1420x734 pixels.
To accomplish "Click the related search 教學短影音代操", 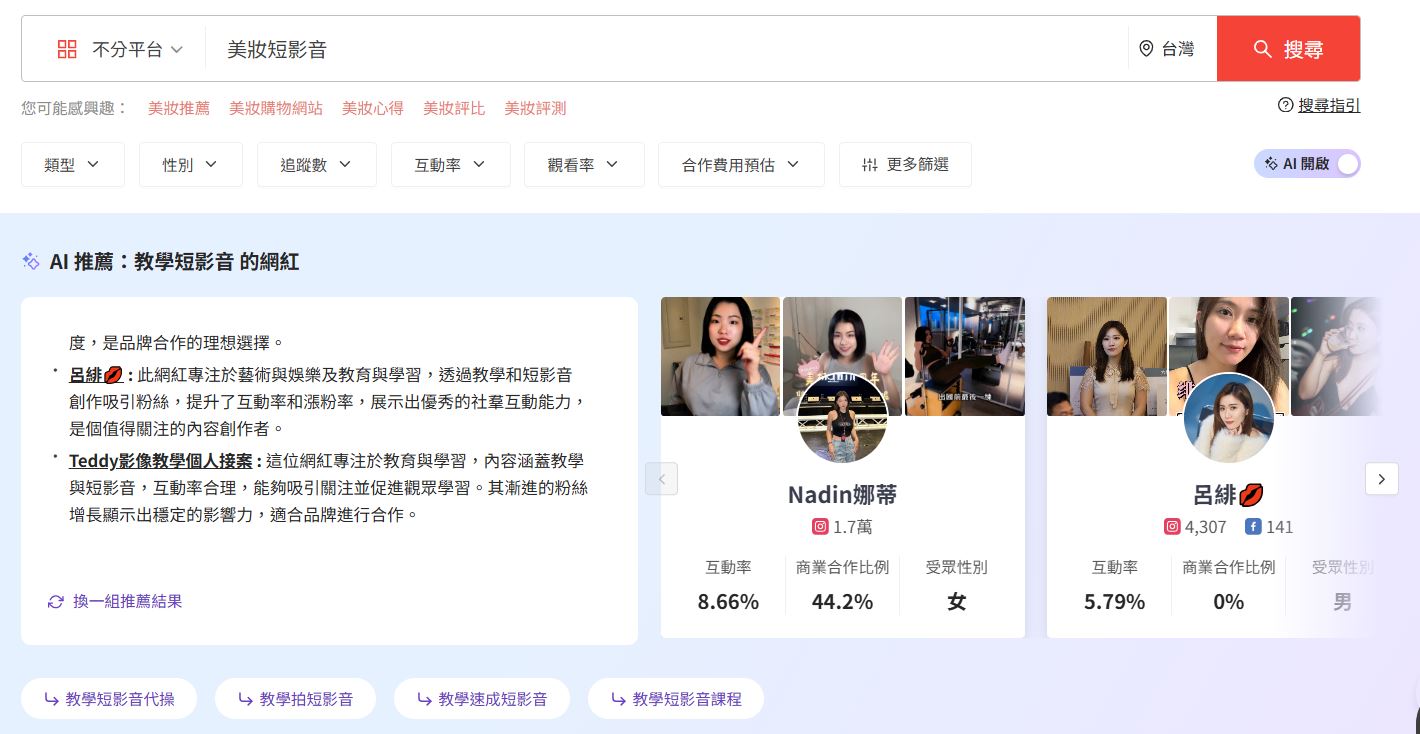I will [x=109, y=699].
